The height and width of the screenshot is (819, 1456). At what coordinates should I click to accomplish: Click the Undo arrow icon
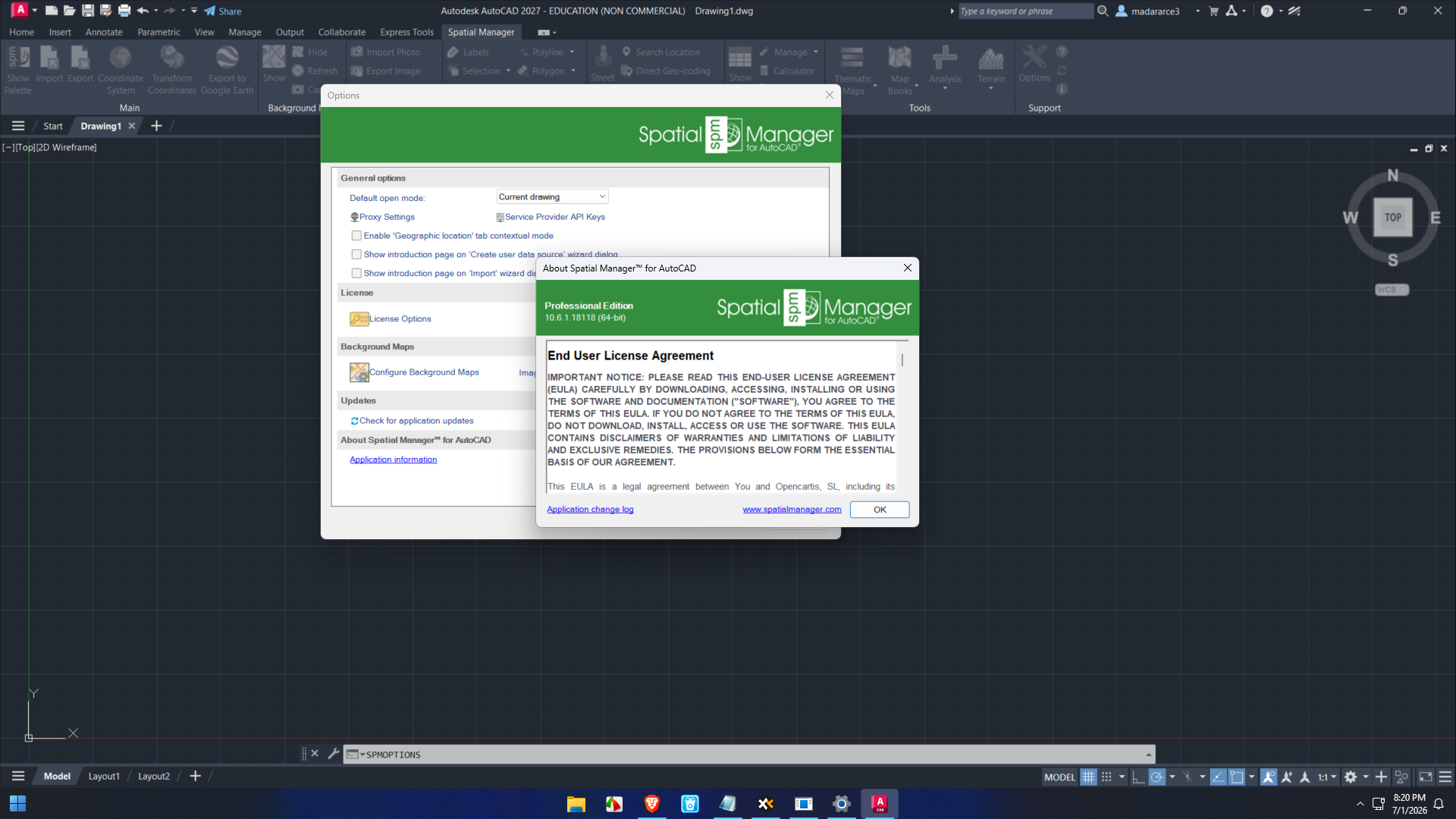click(143, 11)
